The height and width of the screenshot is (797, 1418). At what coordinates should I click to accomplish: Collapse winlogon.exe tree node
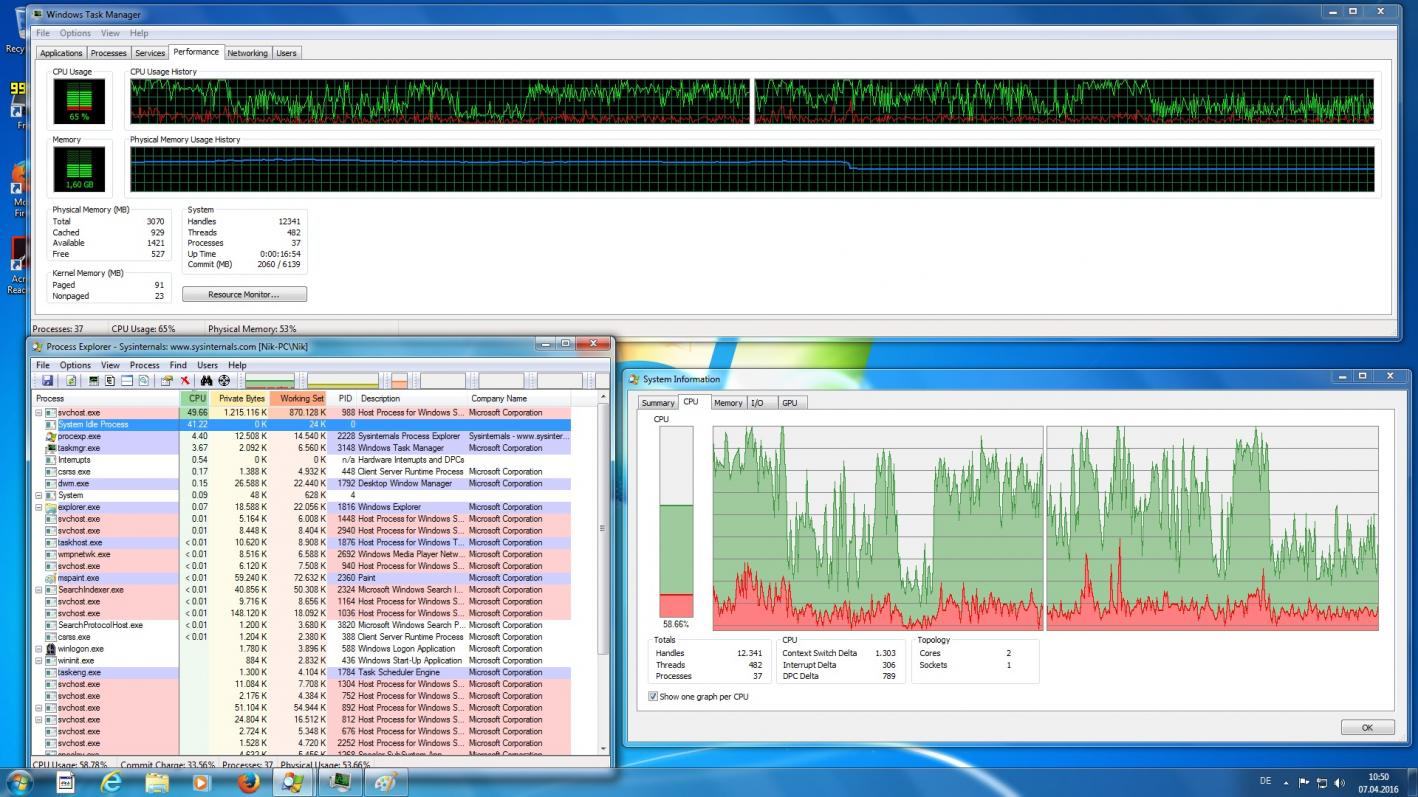coord(39,649)
